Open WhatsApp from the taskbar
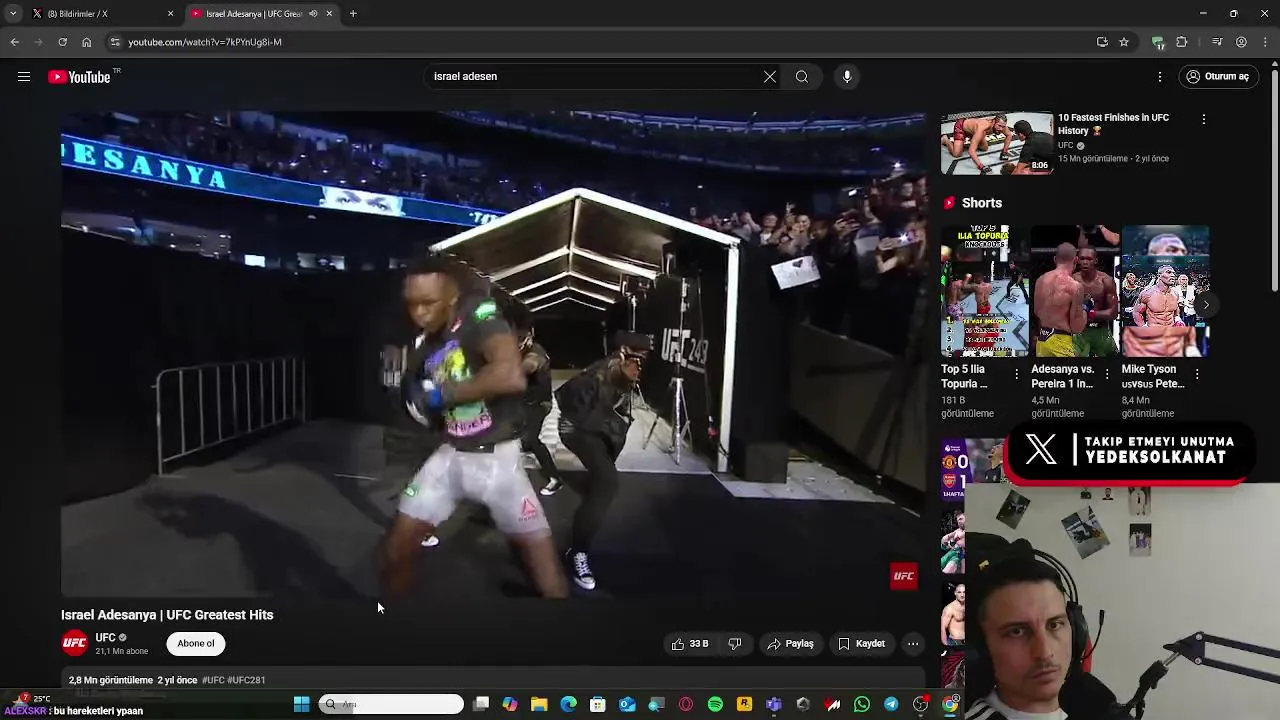 (x=862, y=704)
